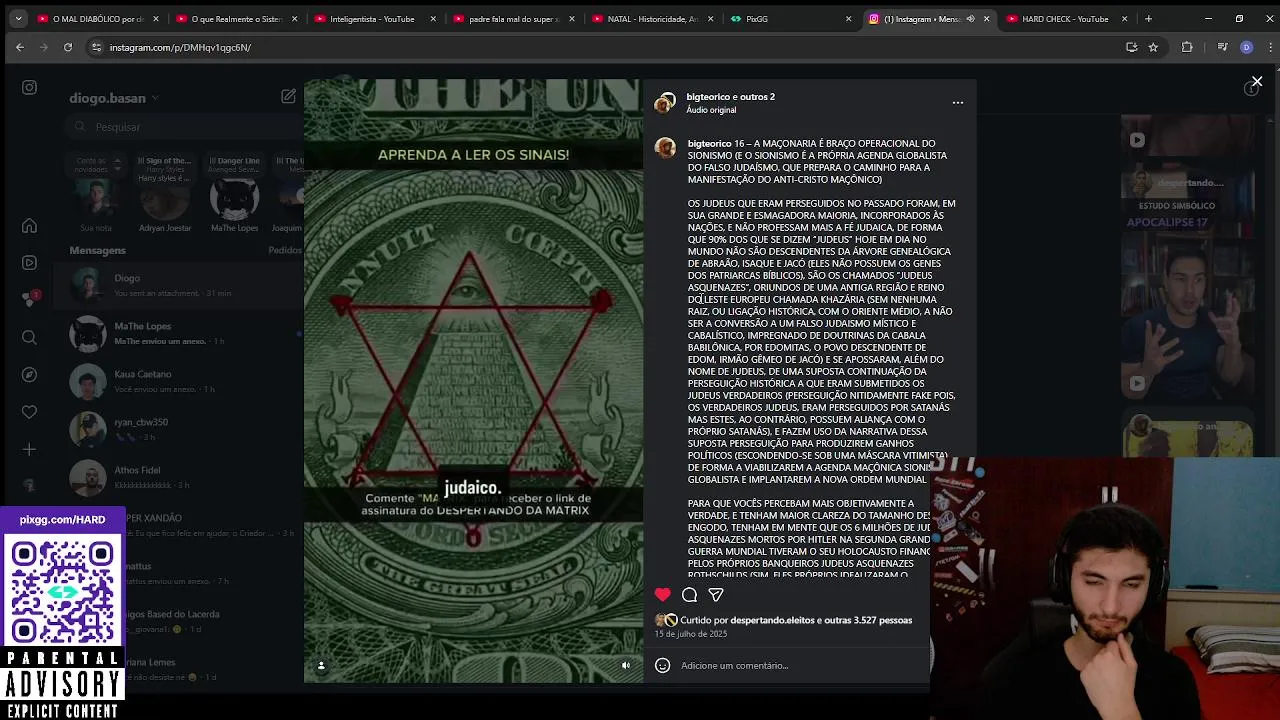Create a new post with plus icon

click(x=29, y=450)
